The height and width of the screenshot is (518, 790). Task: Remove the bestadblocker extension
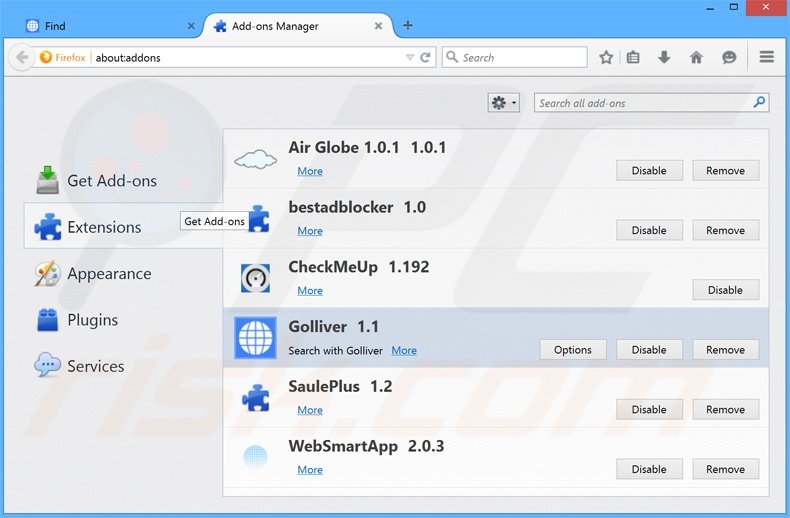[726, 230]
